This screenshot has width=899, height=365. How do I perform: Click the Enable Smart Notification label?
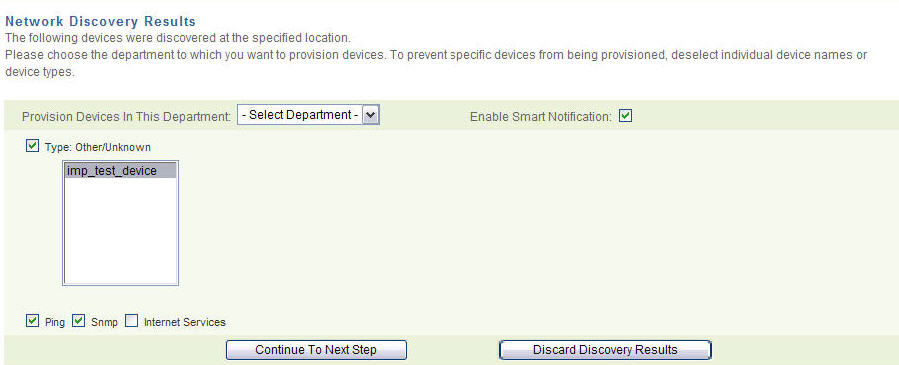coord(541,117)
